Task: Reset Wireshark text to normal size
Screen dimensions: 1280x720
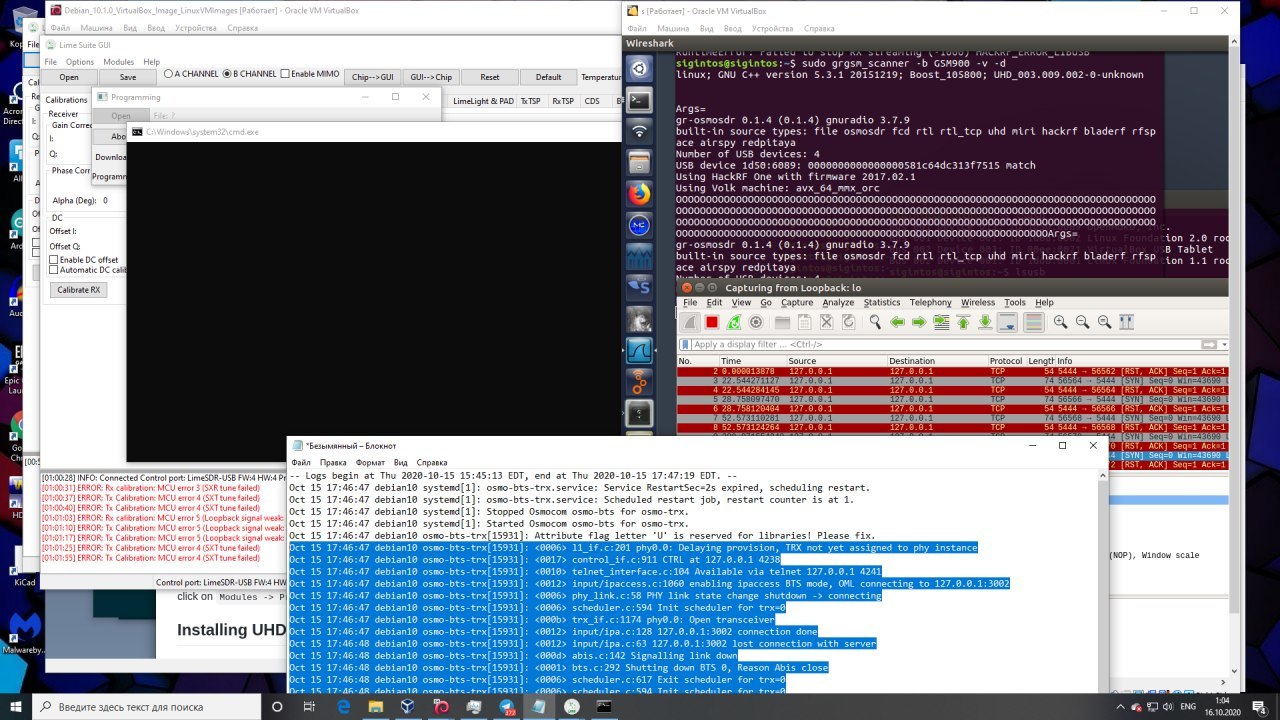Action: 1105,322
